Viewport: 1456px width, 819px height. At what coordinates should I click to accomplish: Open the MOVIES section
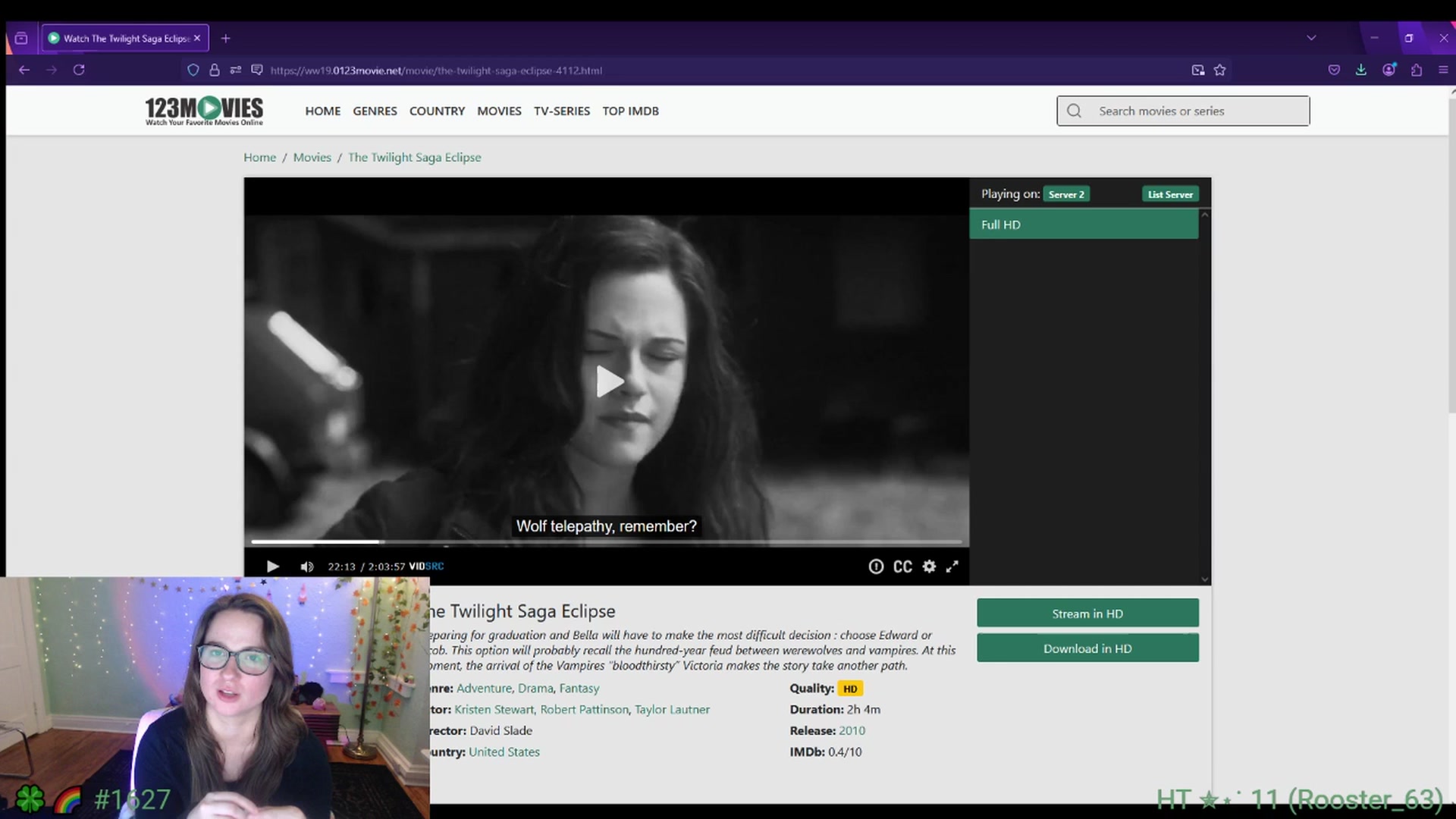pos(499,111)
